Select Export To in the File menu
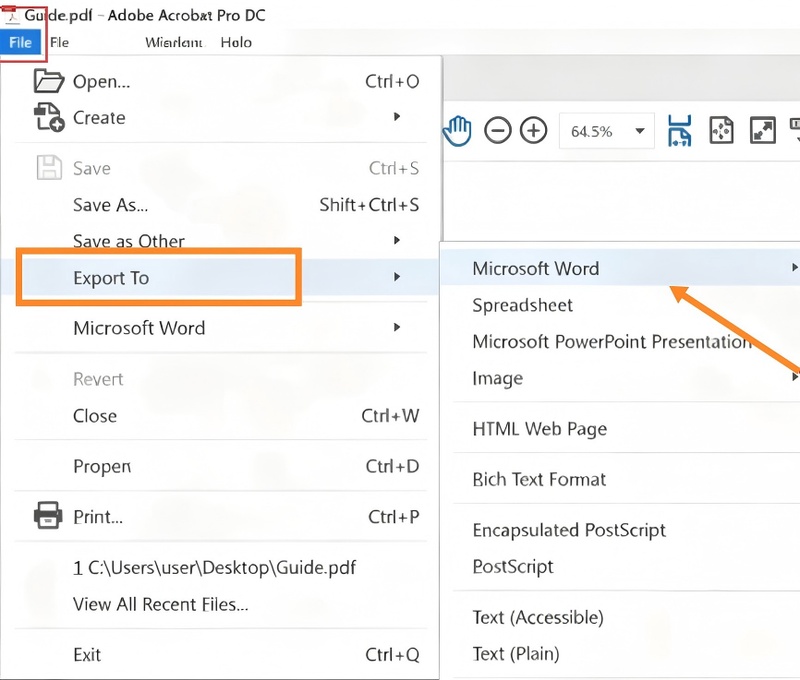The width and height of the screenshot is (800, 680). (220, 277)
